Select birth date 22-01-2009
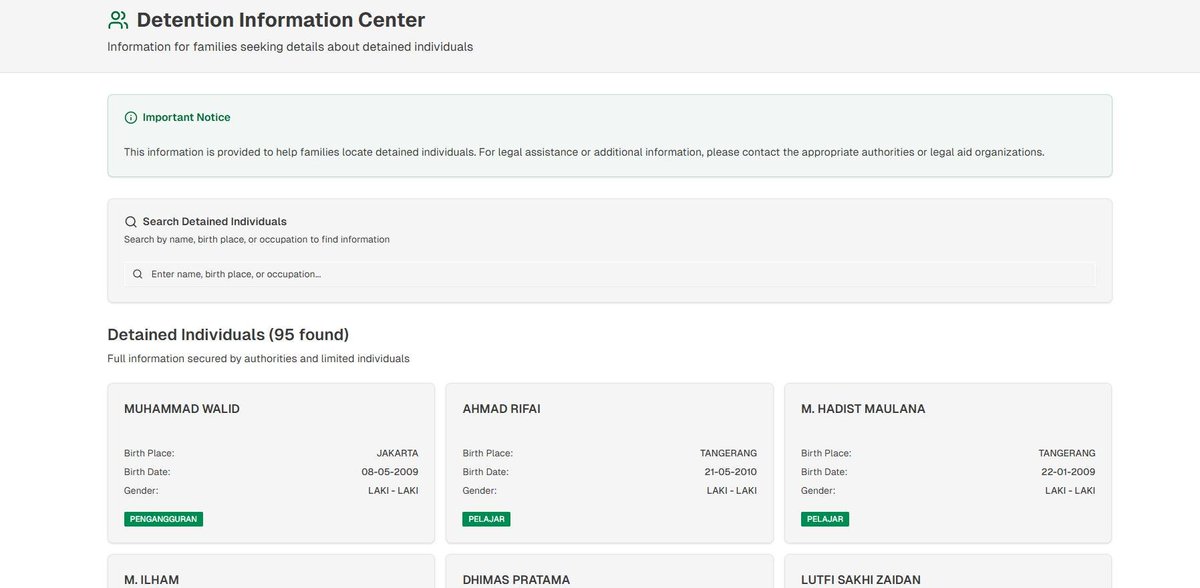 click(x=1067, y=472)
